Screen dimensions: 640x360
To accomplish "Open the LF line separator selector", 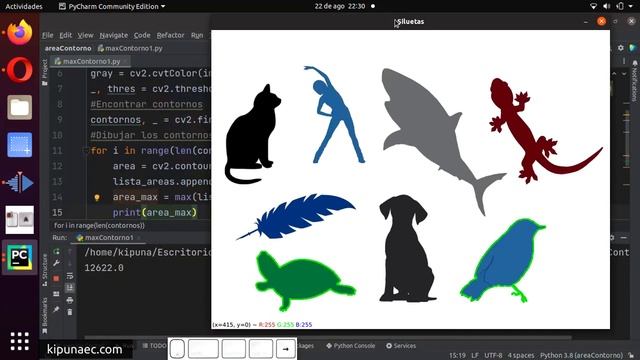I will tap(475, 356).
